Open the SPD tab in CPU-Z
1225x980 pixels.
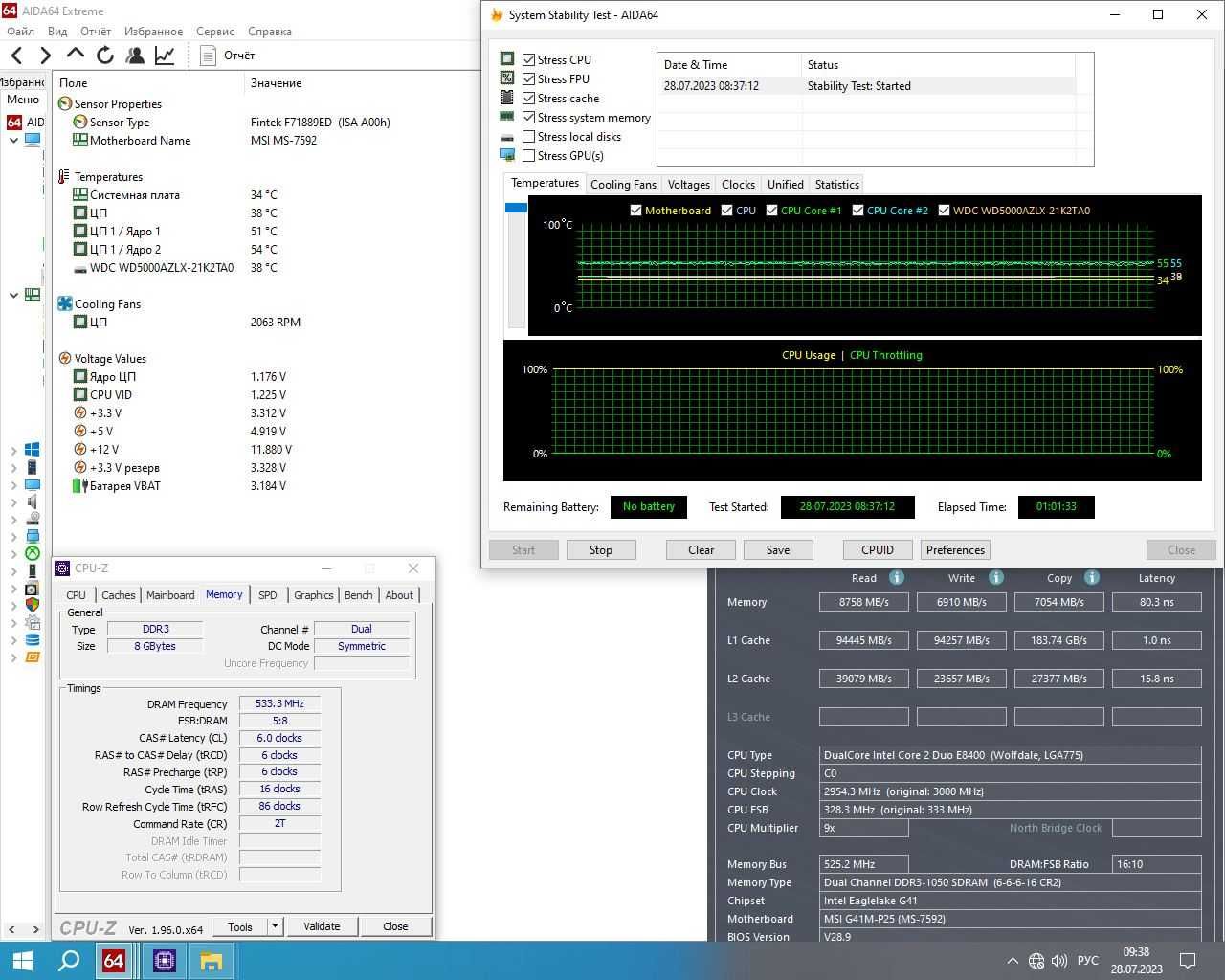coord(268,595)
